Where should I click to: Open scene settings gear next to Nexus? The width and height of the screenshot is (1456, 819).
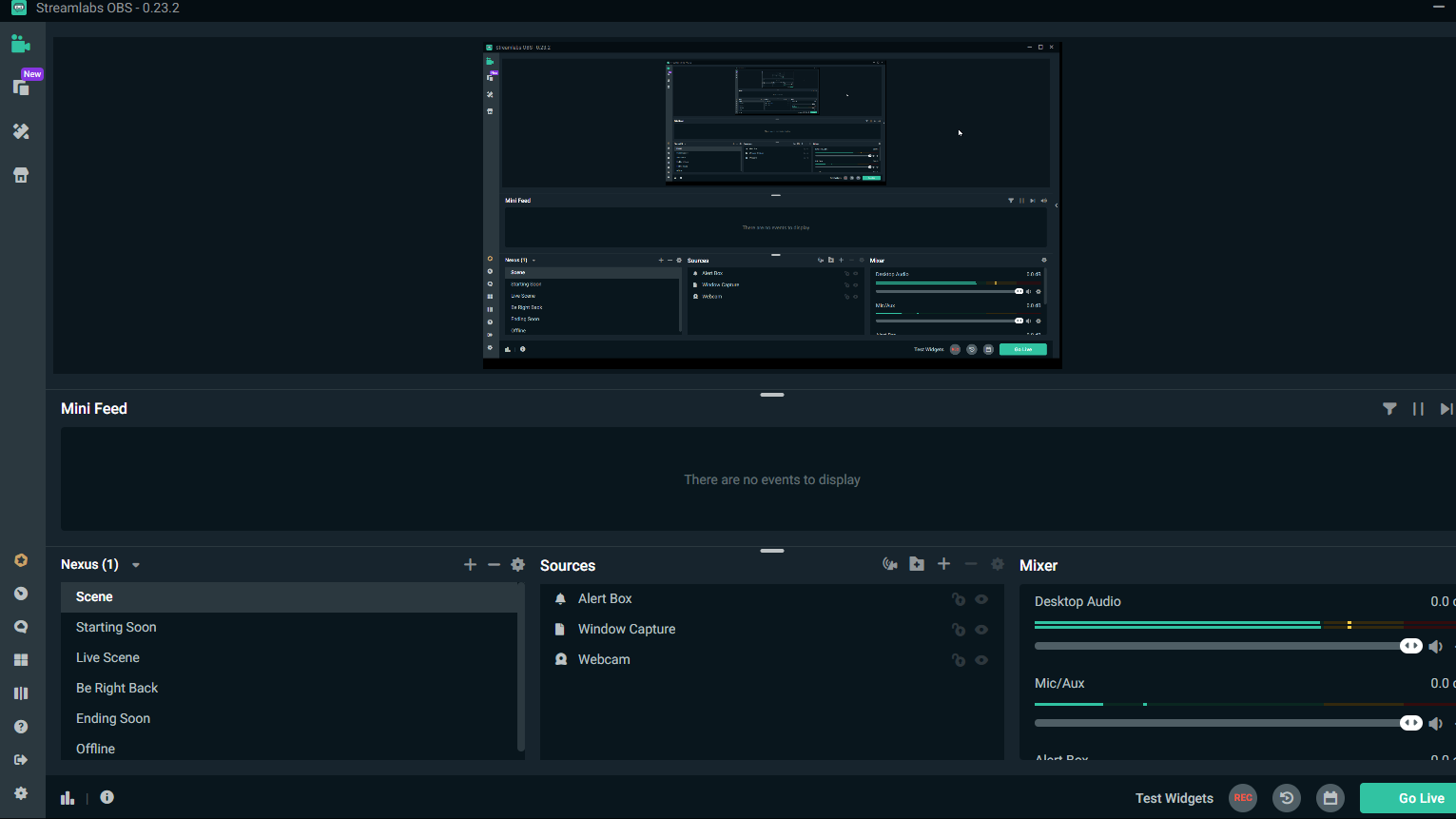pyautogui.click(x=517, y=564)
